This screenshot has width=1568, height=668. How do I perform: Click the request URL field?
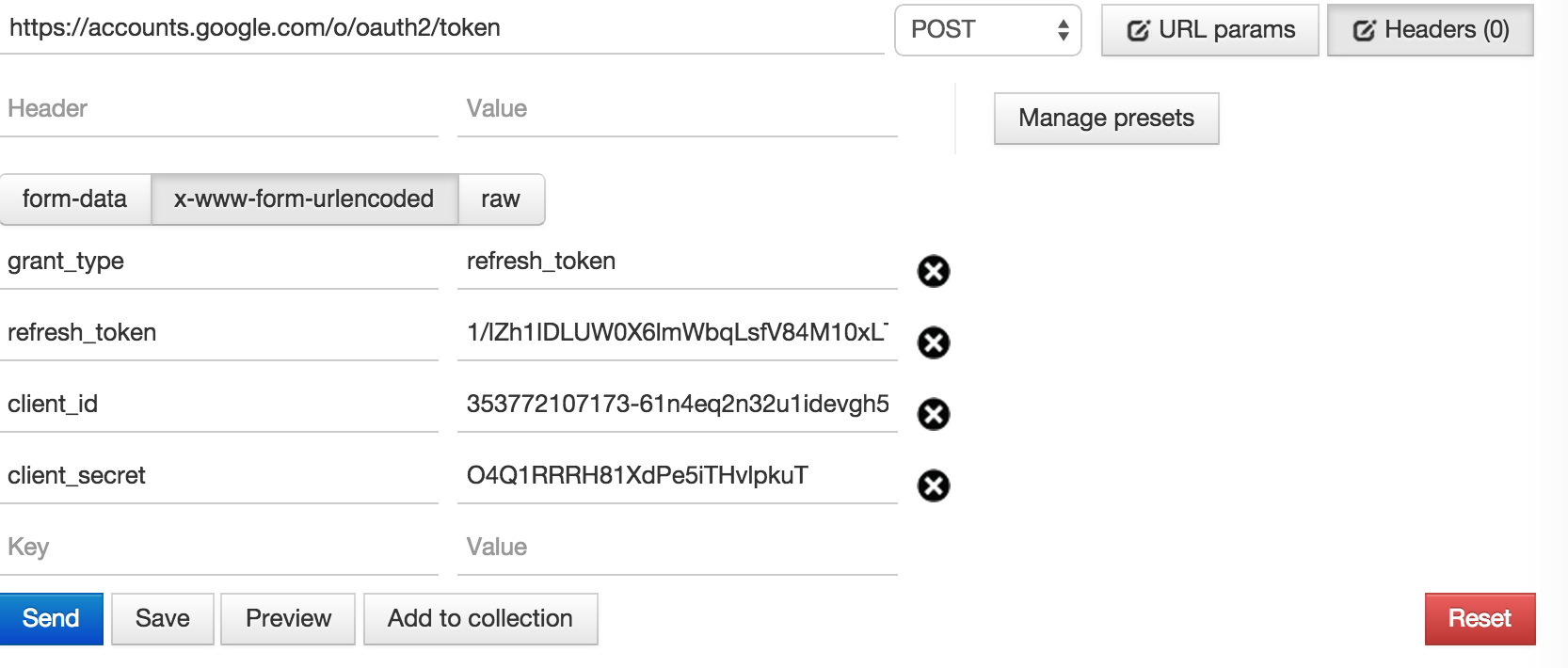click(440, 28)
